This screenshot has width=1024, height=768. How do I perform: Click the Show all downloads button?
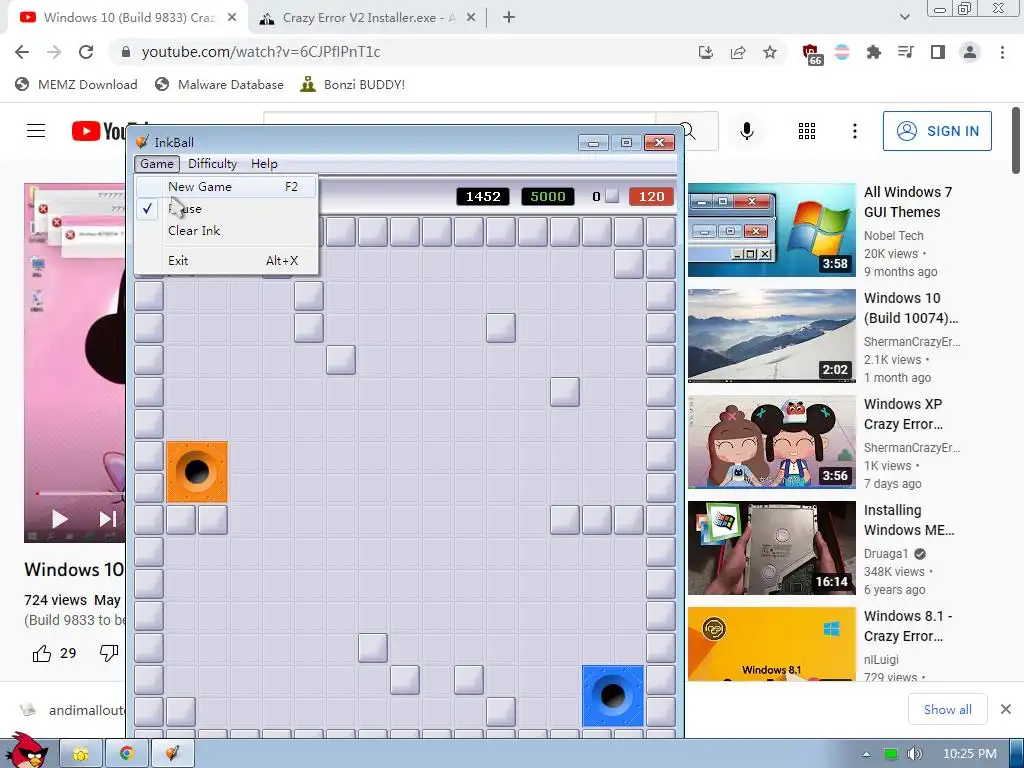[948, 709]
